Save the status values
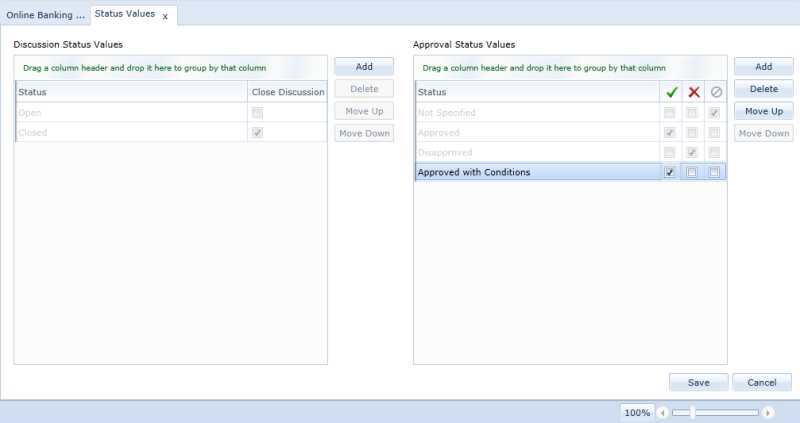Screen dimensions: 800x423 698,382
